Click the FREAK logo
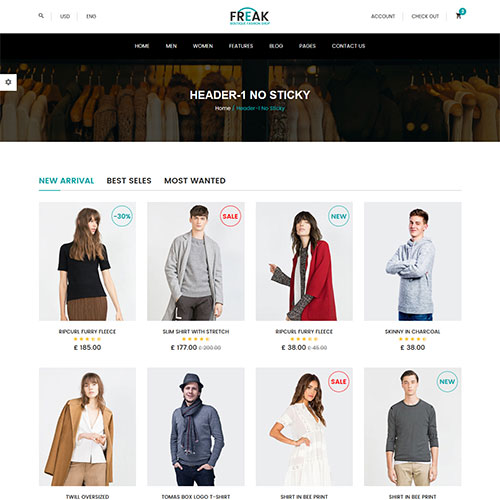500x500 pixels. tap(250, 16)
